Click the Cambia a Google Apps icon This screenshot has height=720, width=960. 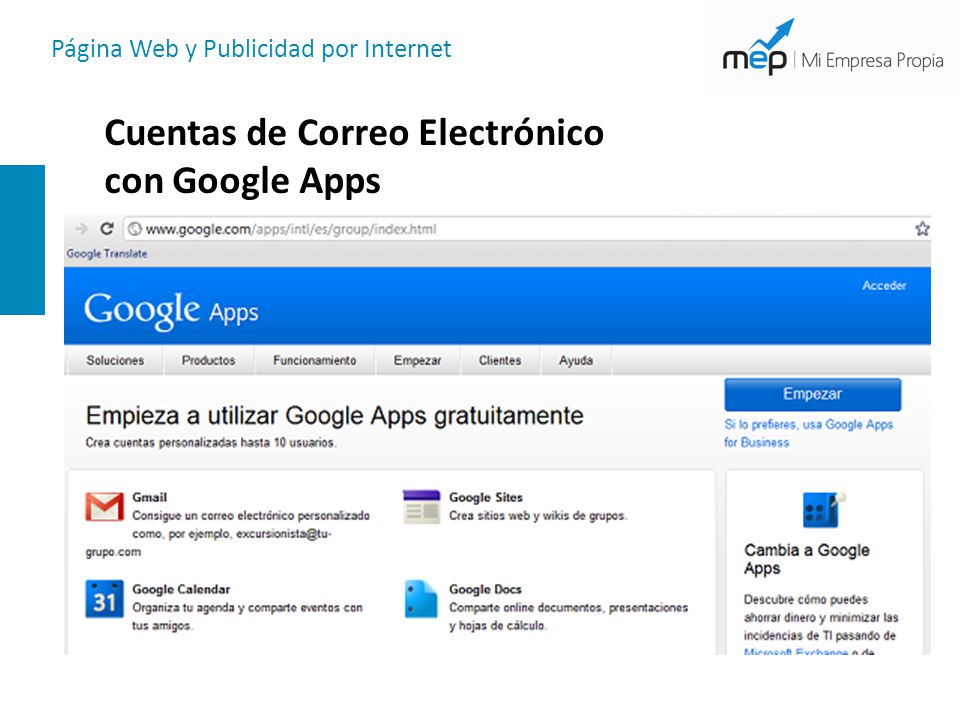[x=823, y=509]
